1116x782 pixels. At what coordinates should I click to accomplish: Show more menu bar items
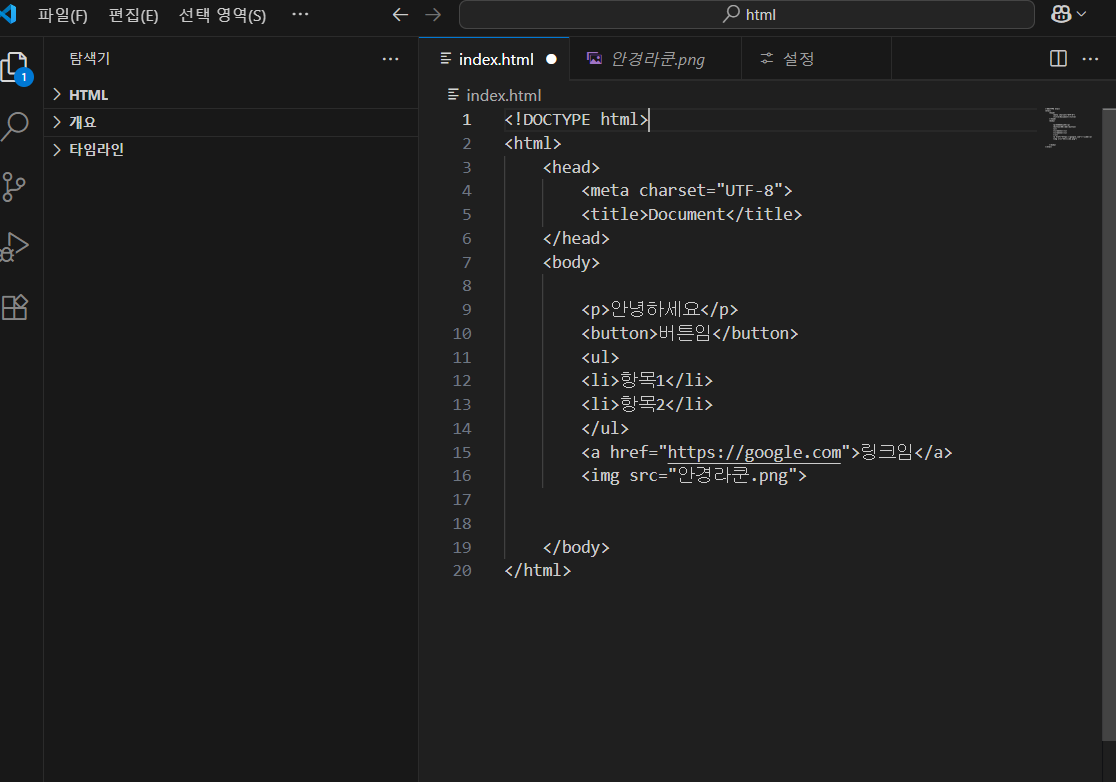(x=300, y=14)
